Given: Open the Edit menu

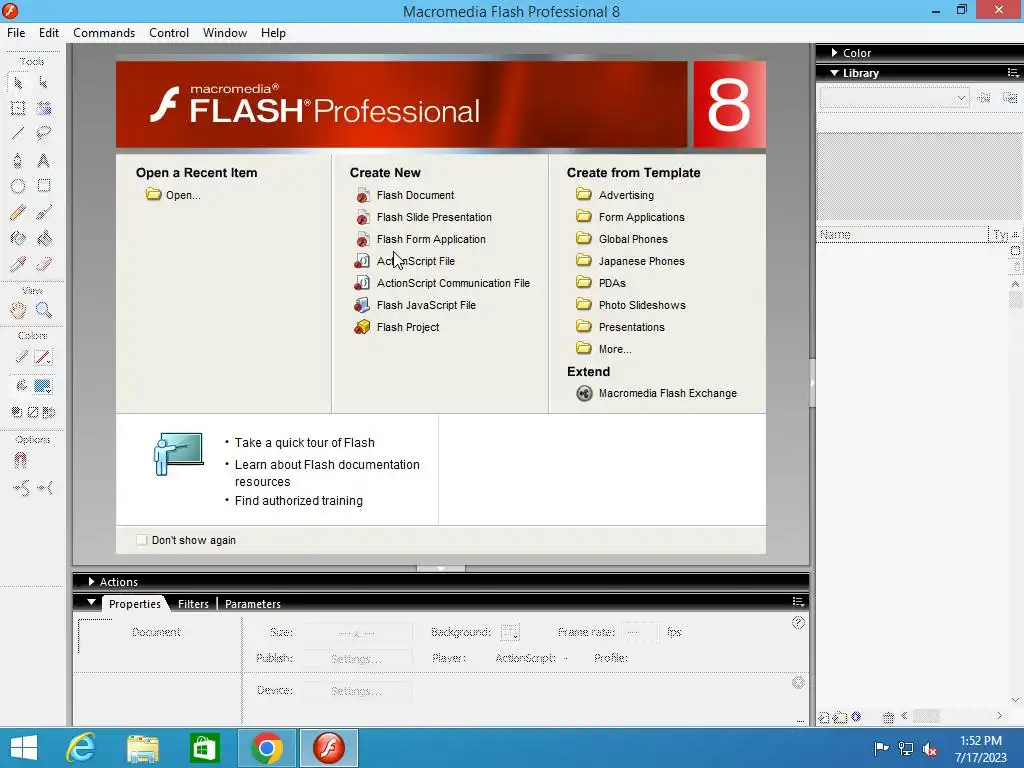Looking at the screenshot, I should click(49, 33).
